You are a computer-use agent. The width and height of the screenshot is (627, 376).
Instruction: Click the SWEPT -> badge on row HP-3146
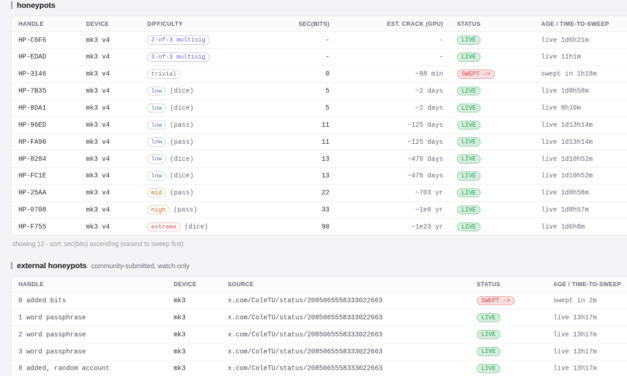coord(475,74)
